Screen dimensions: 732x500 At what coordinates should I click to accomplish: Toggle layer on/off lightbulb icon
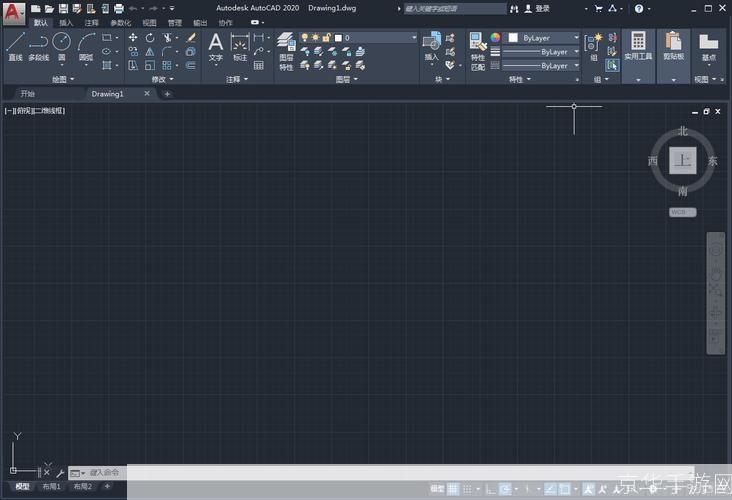coord(304,37)
